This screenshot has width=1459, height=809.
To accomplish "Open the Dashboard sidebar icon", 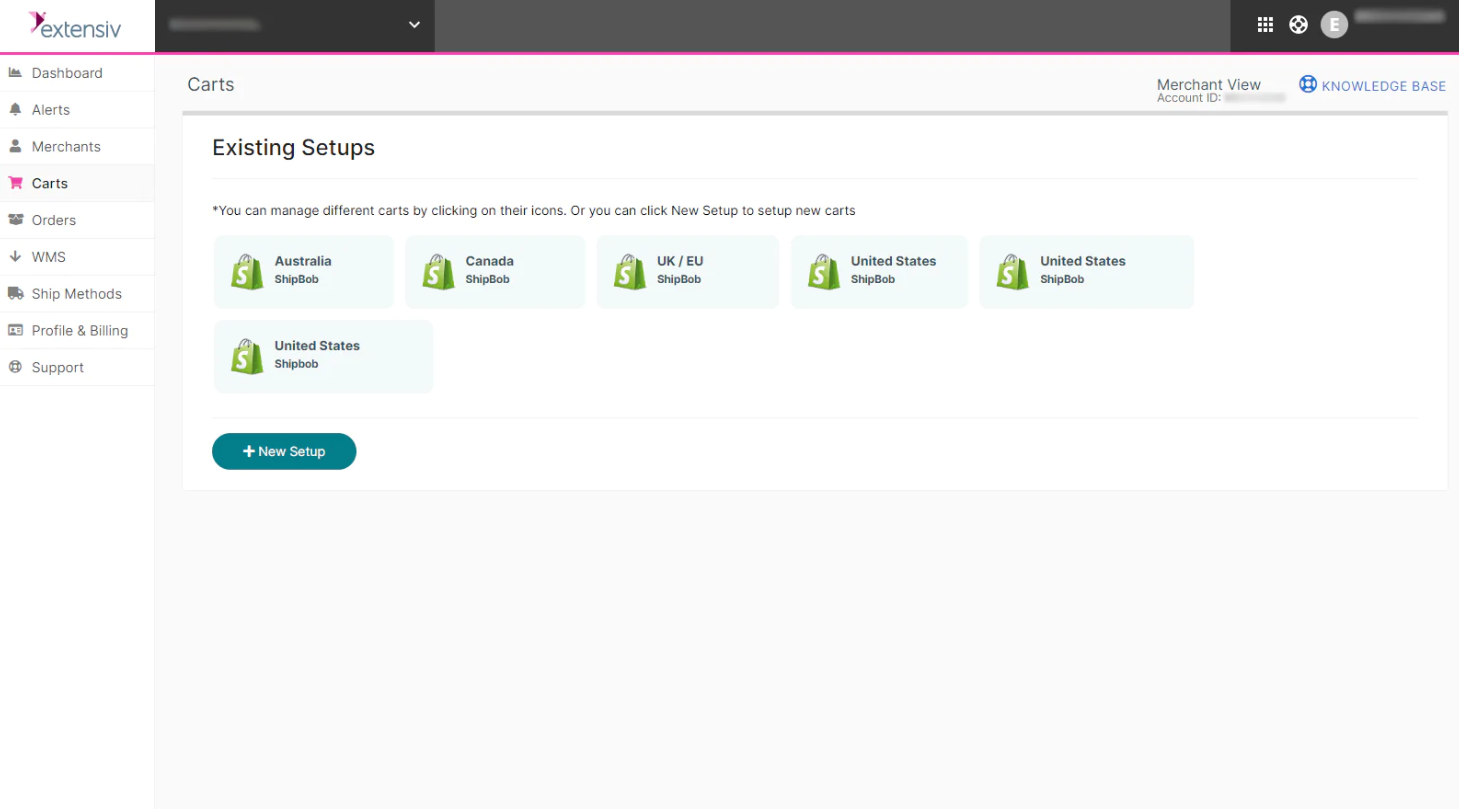I will [16, 72].
